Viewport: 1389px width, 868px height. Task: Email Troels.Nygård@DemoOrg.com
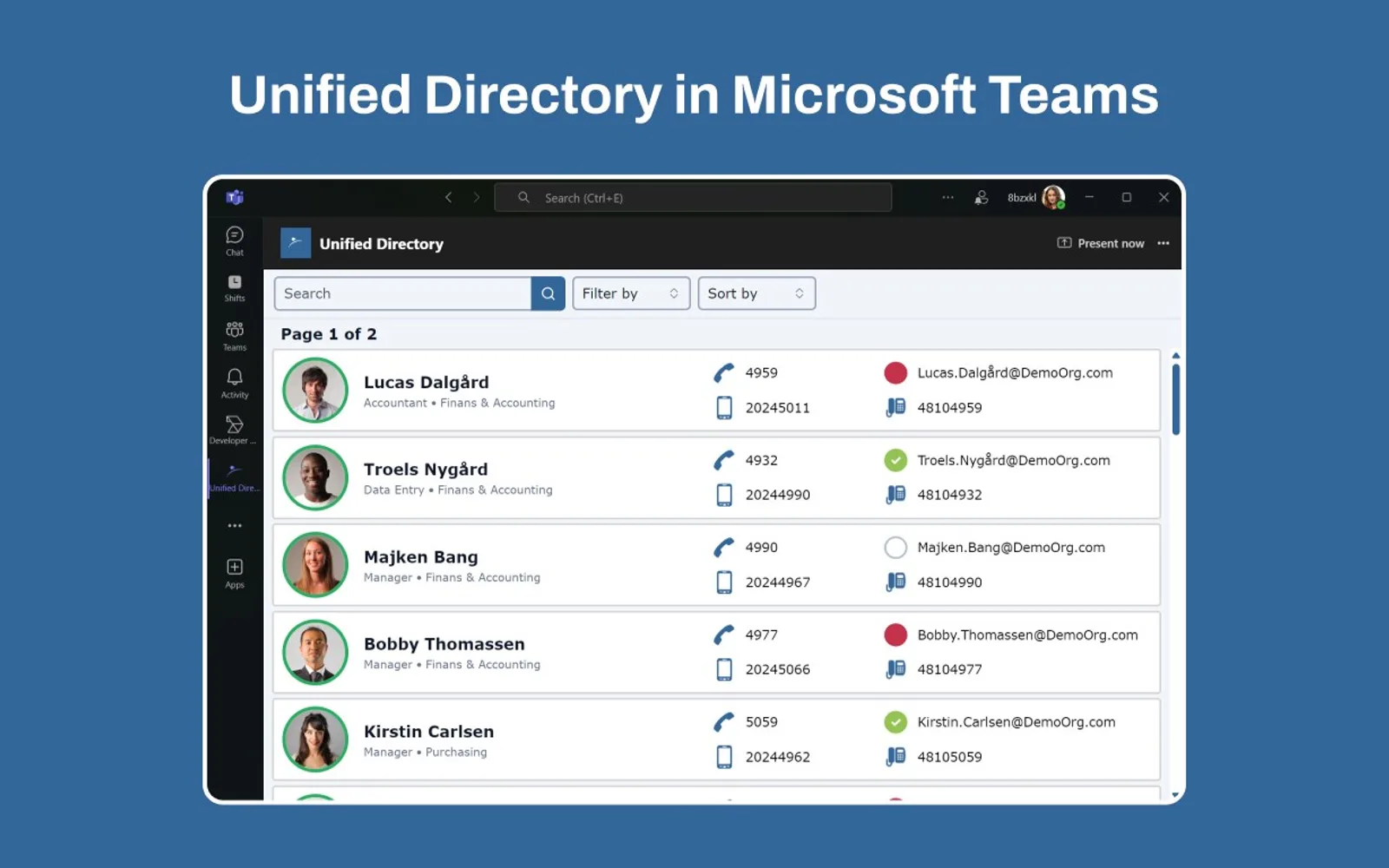click(x=1013, y=461)
